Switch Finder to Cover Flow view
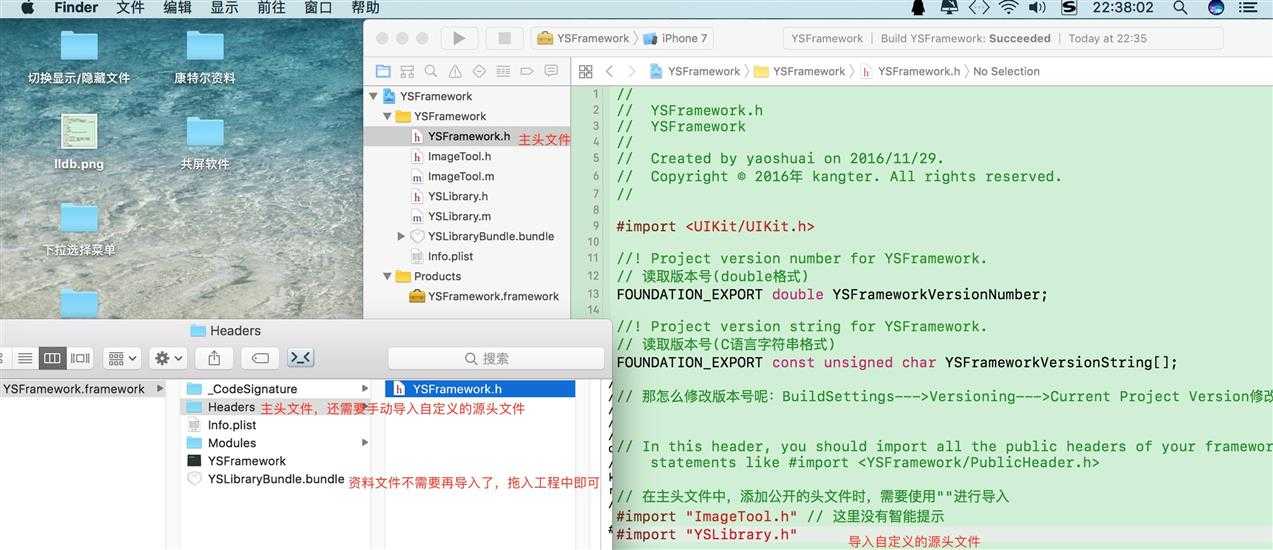Viewport: 1273px width, 550px height. tap(79, 358)
